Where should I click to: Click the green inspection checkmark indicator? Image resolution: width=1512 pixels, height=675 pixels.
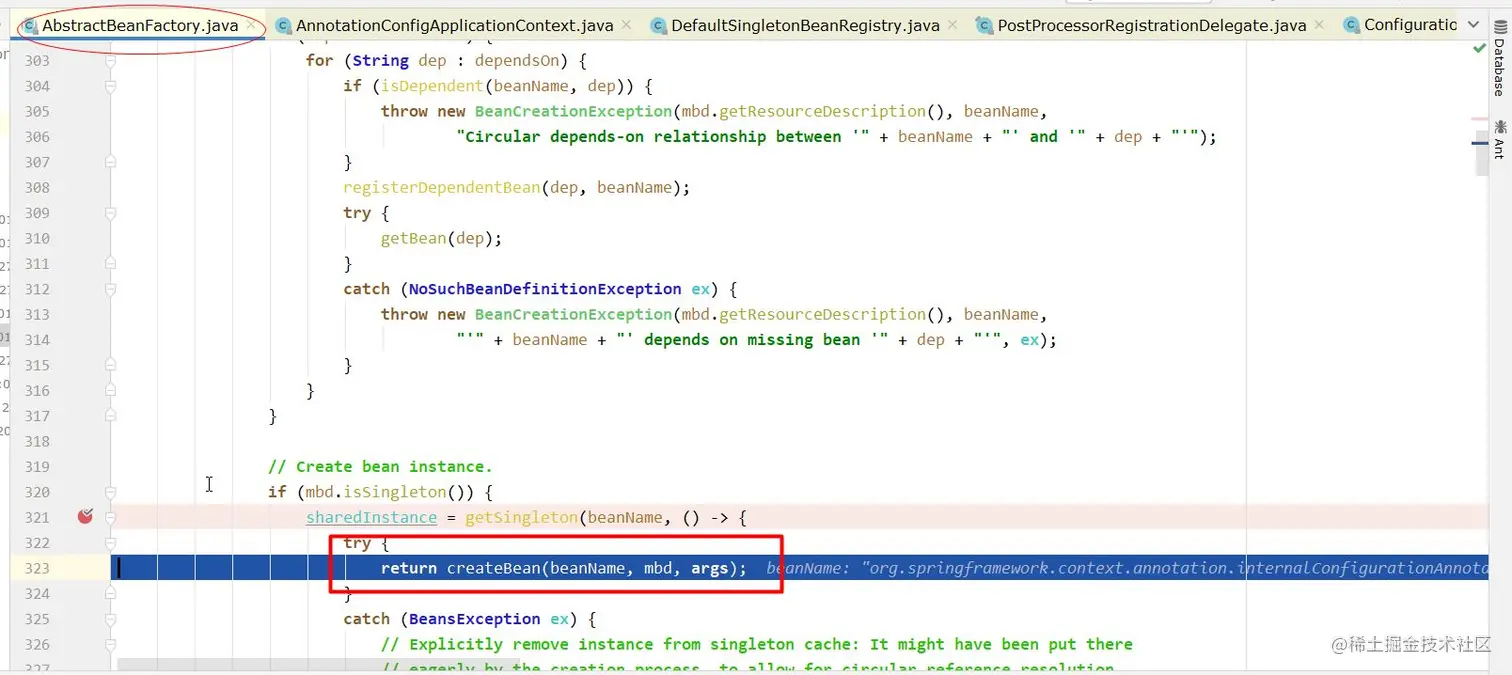[1479, 47]
